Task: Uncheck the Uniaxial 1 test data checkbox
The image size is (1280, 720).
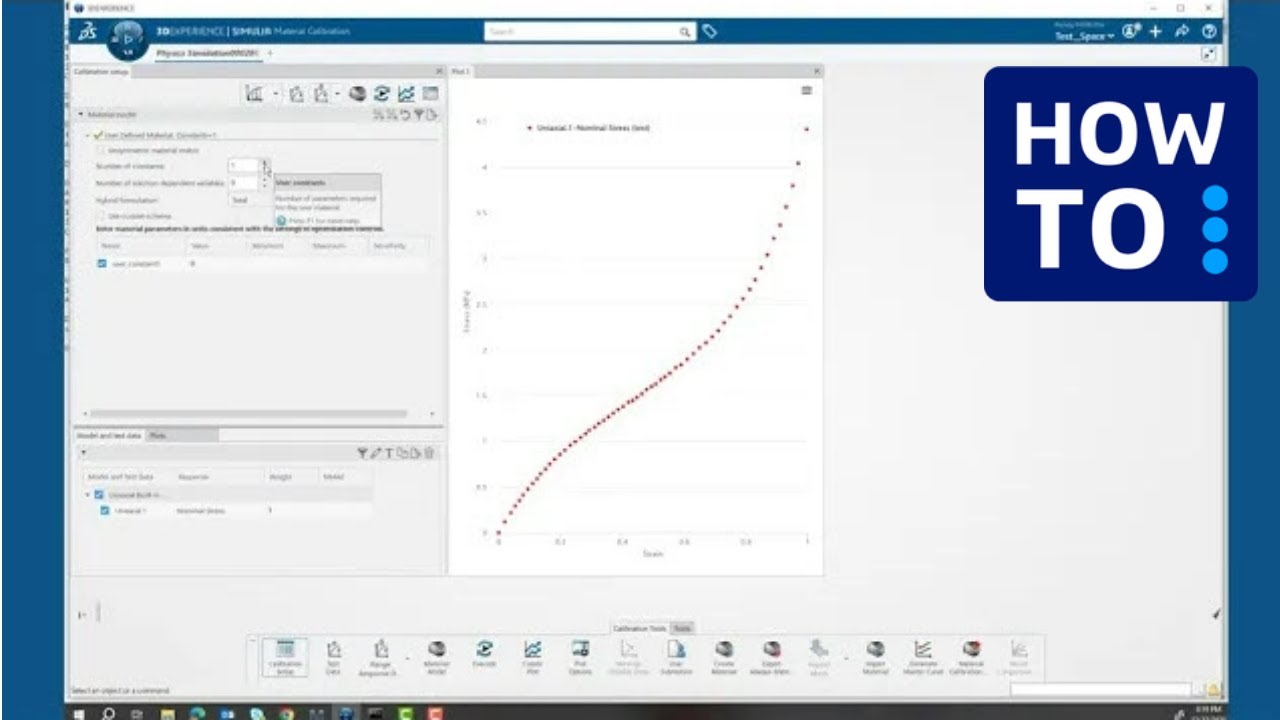Action: tap(104, 510)
